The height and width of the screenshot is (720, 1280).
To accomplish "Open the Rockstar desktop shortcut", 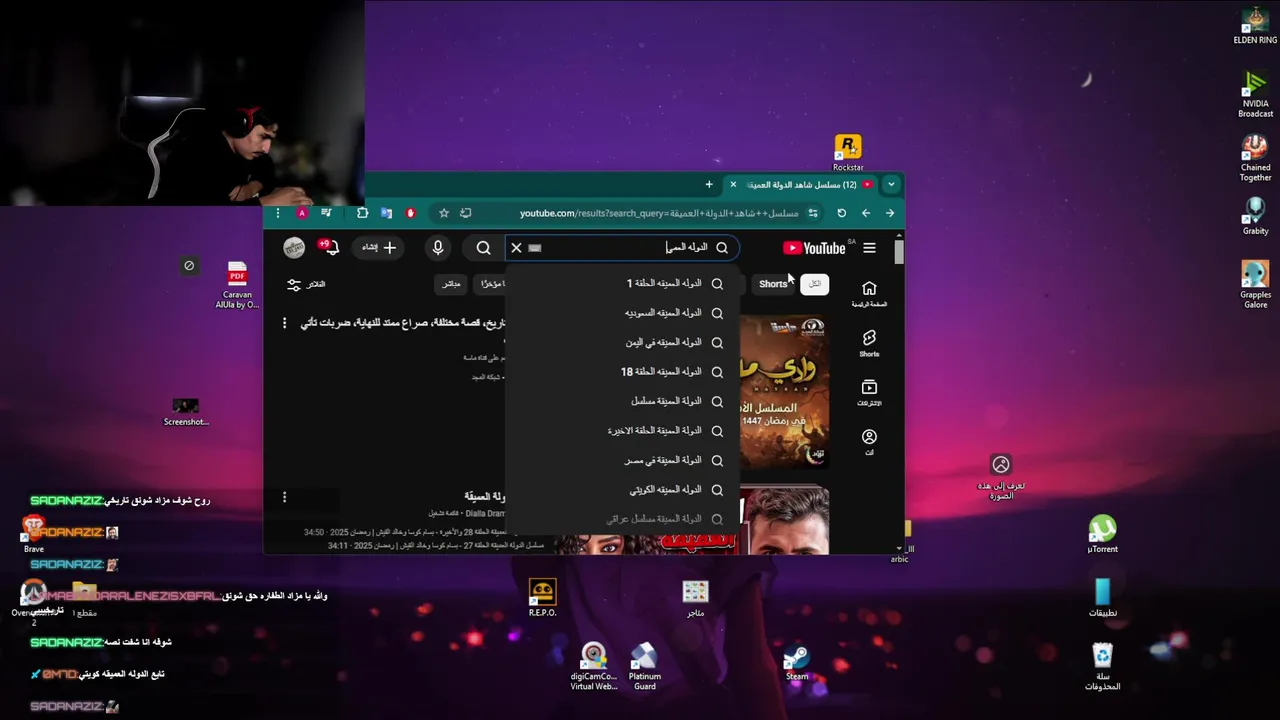I will point(847,152).
